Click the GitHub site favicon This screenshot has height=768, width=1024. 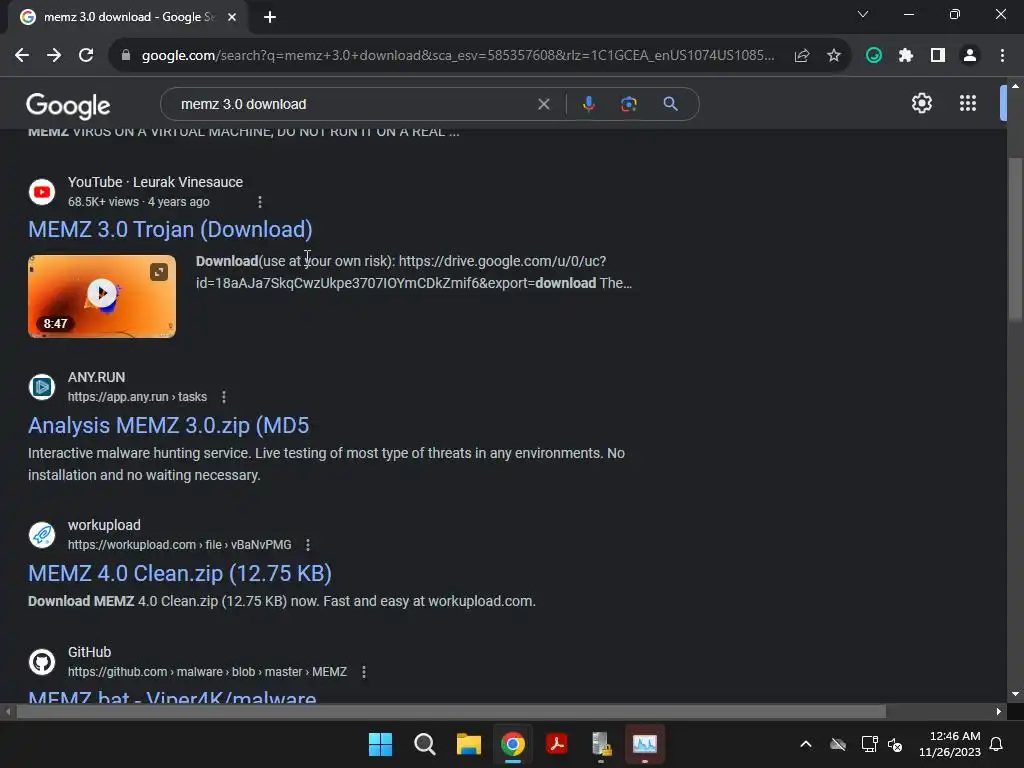(42, 662)
